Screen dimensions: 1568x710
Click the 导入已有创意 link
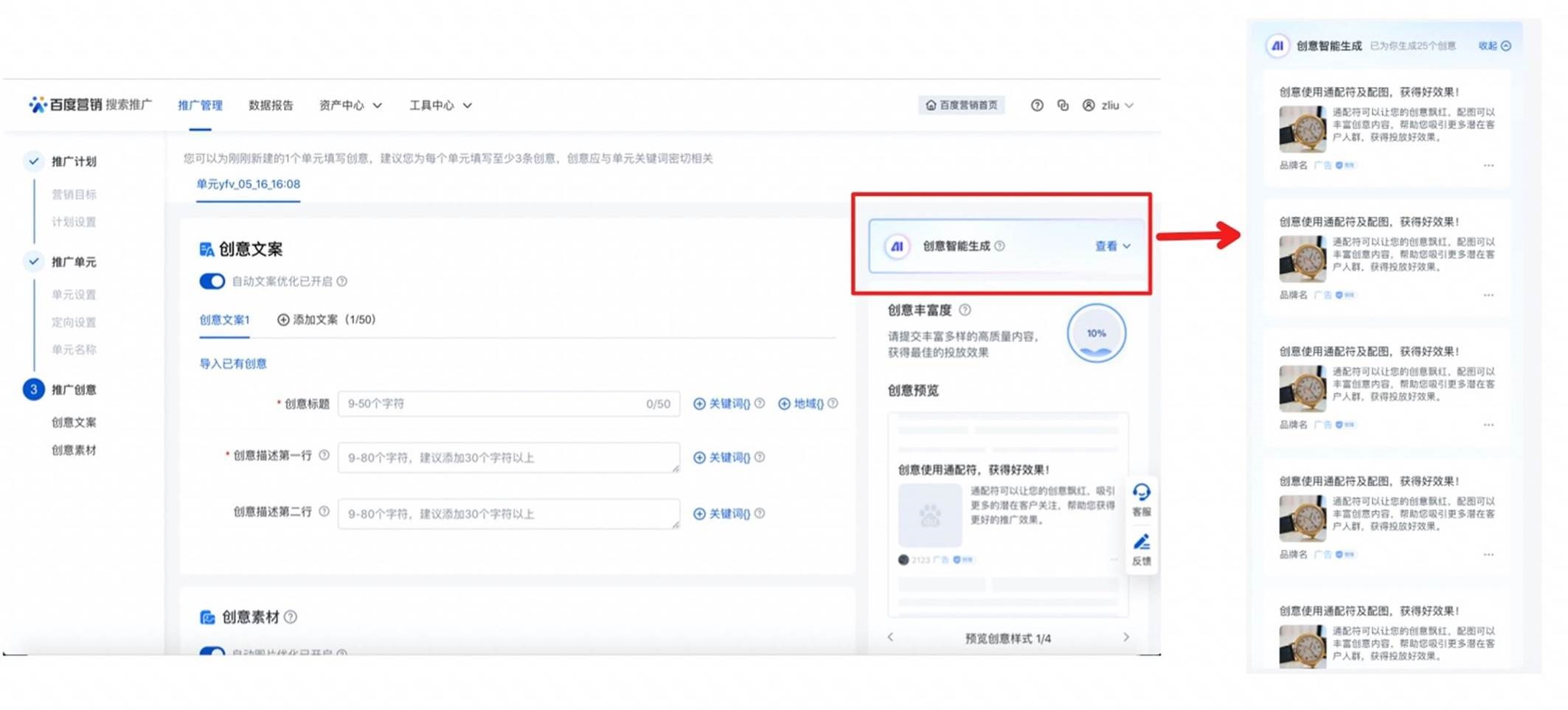233,363
